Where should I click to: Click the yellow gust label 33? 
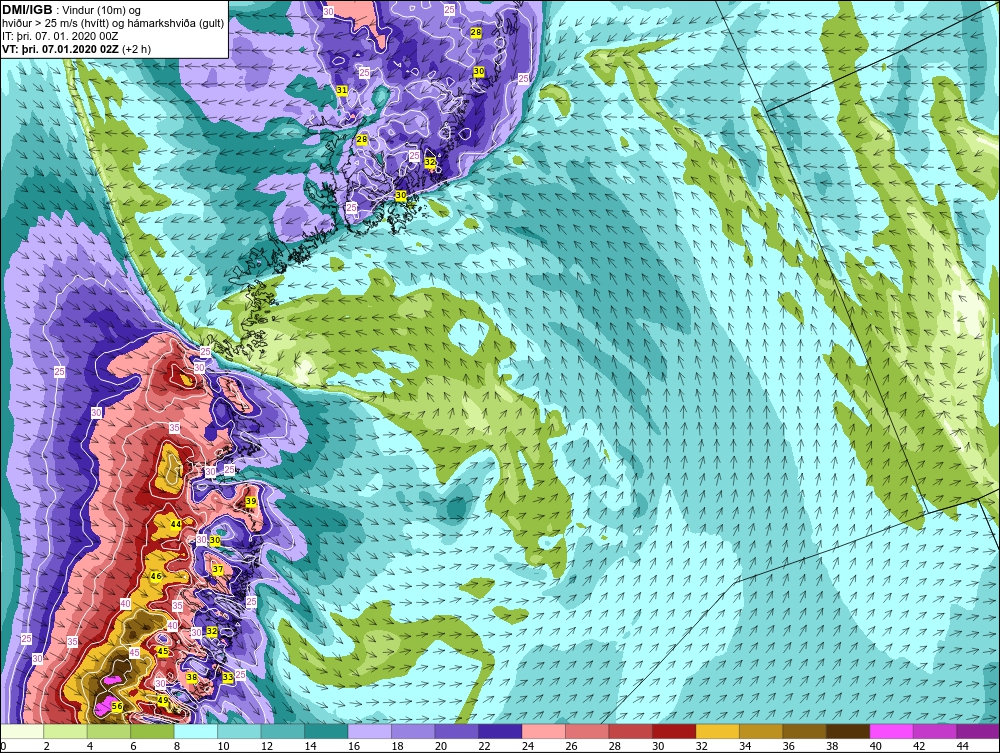[x=228, y=677]
